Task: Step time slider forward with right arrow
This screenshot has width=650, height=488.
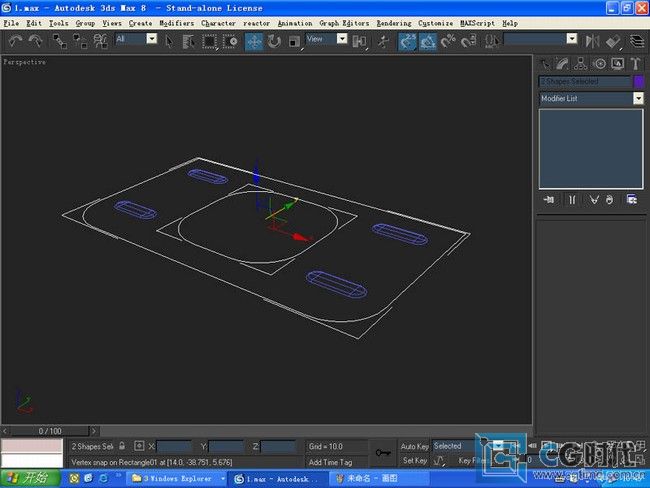Action: [x=94, y=431]
